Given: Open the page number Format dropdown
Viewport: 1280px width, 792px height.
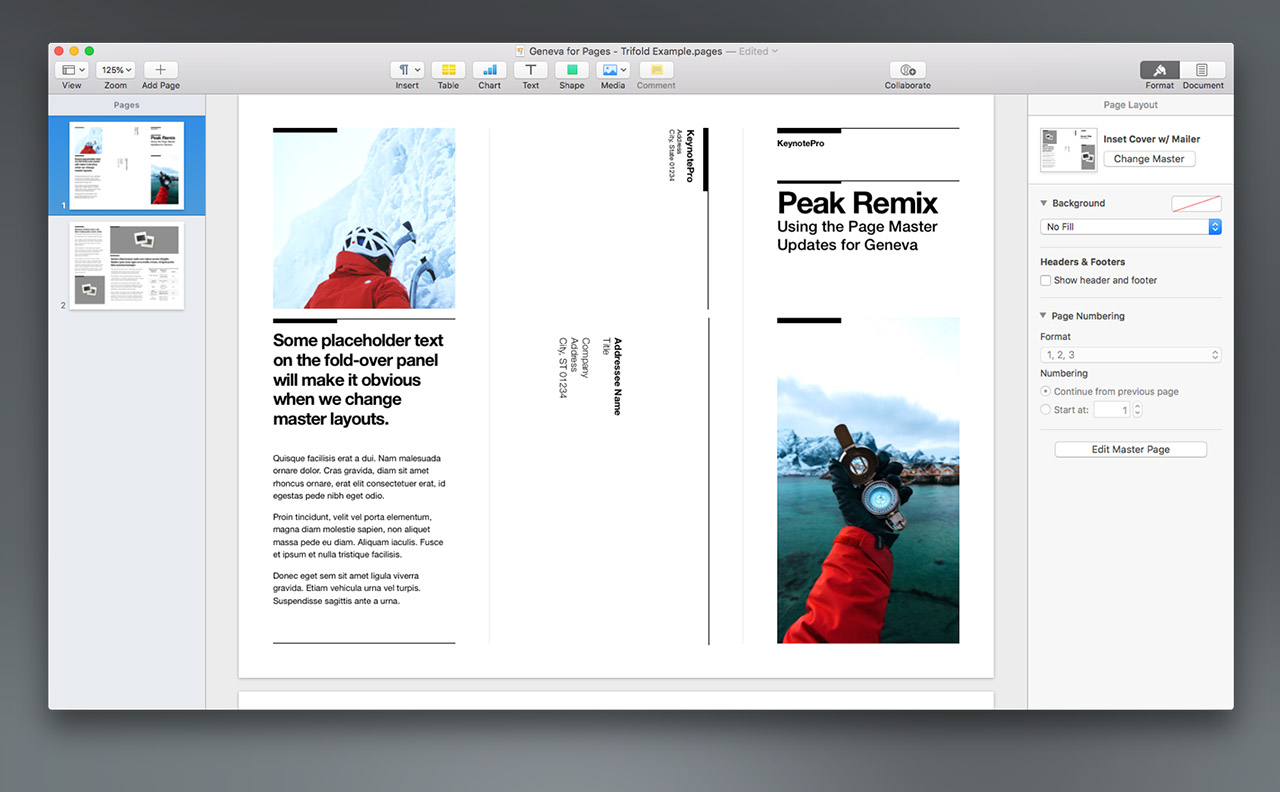Looking at the screenshot, I should click(1130, 355).
